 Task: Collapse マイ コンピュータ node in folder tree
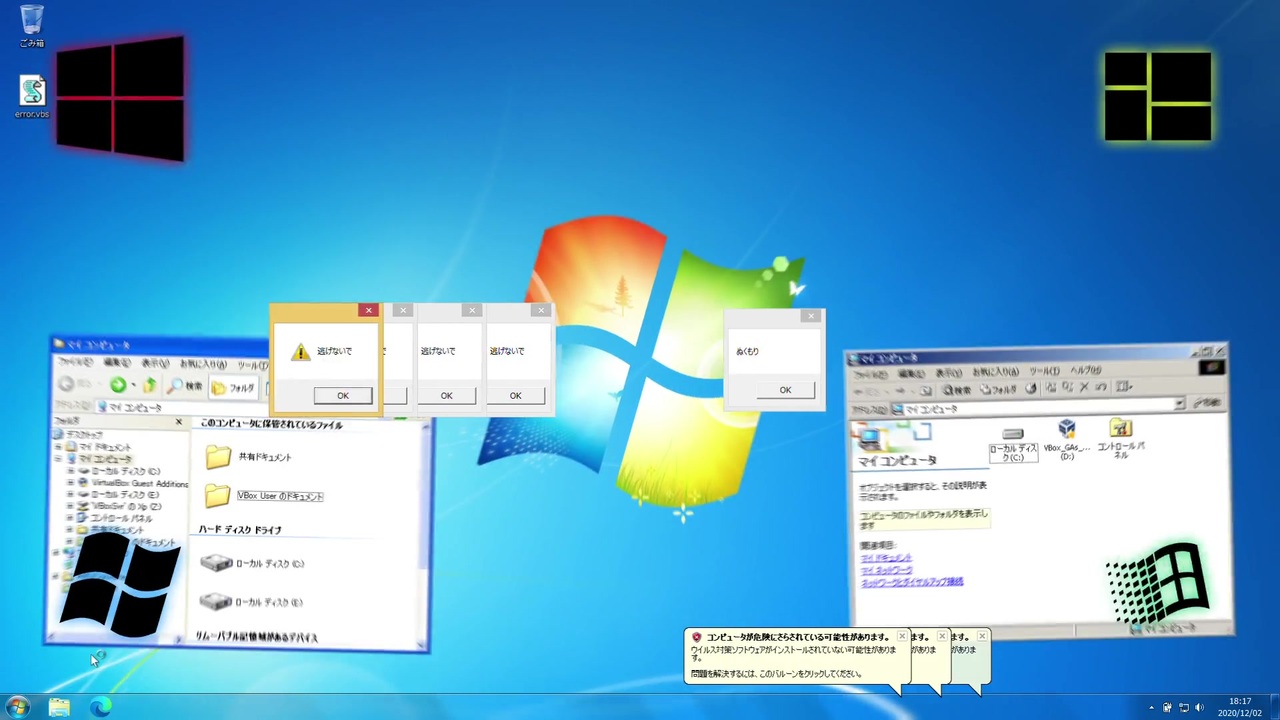click(59, 459)
